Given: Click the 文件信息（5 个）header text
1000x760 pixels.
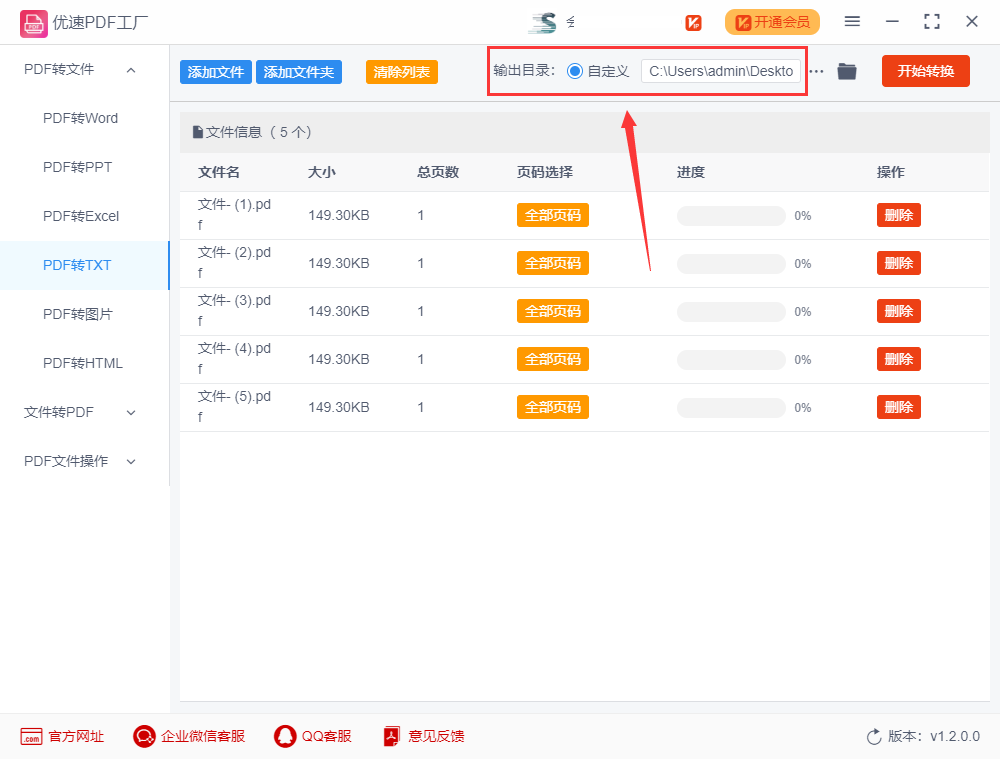Looking at the screenshot, I should click(x=258, y=132).
